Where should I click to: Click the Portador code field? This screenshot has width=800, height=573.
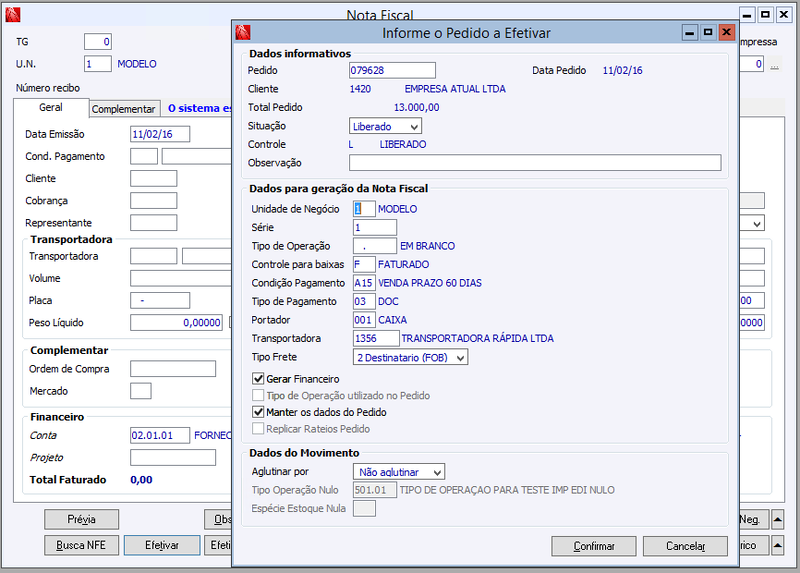click(364, 320)
